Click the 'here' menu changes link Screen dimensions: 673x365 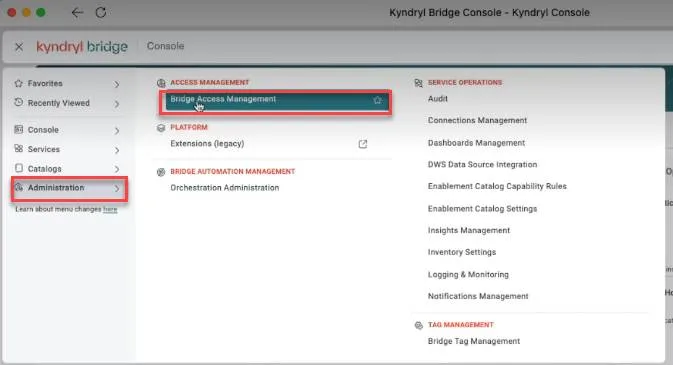point(110,209)
